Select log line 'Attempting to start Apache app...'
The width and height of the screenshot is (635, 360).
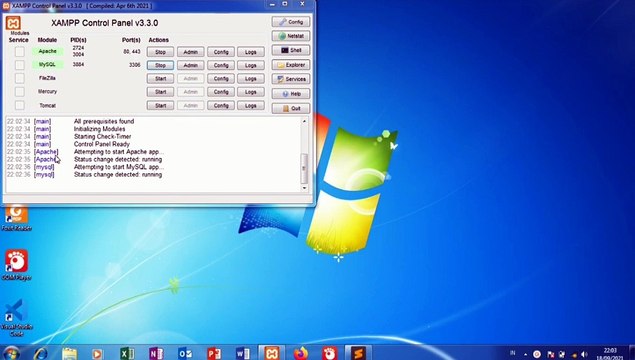point(119,152)
